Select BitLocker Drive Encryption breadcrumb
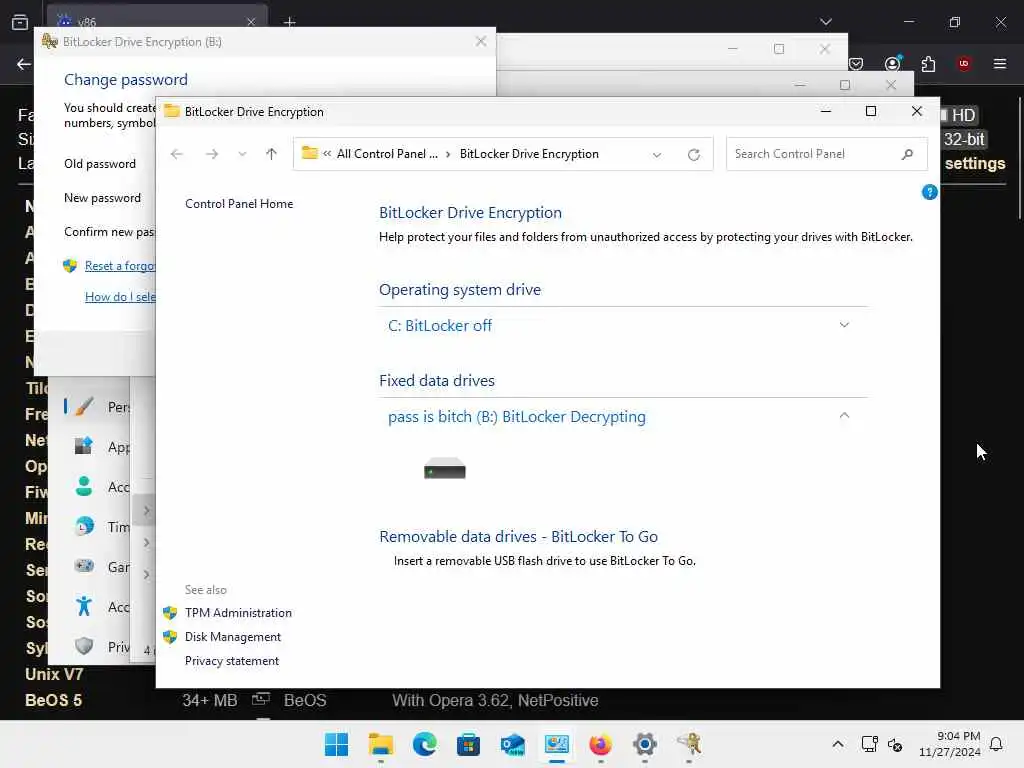Screen dimensions: 1024x768 coord(529,154)
